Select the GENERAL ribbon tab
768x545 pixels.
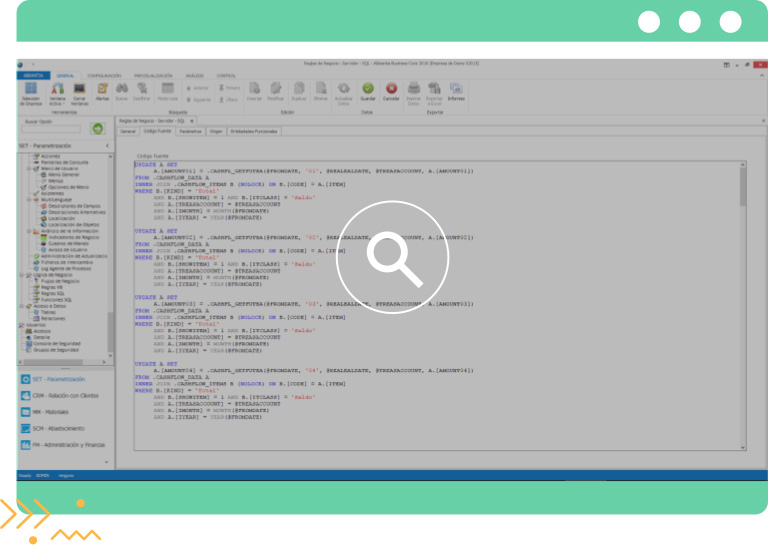[x=65, y=76]
